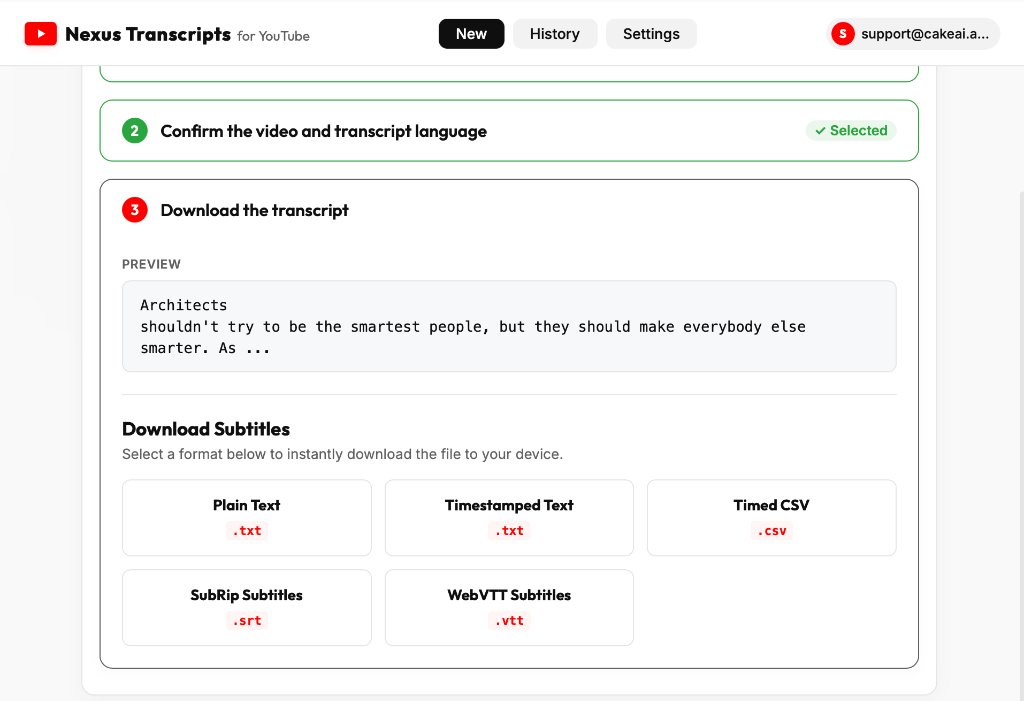This screenshot has width=1024, height=701.
Task: Download the WebVTT Subtitles .vtt file
Action: point(509,608)
